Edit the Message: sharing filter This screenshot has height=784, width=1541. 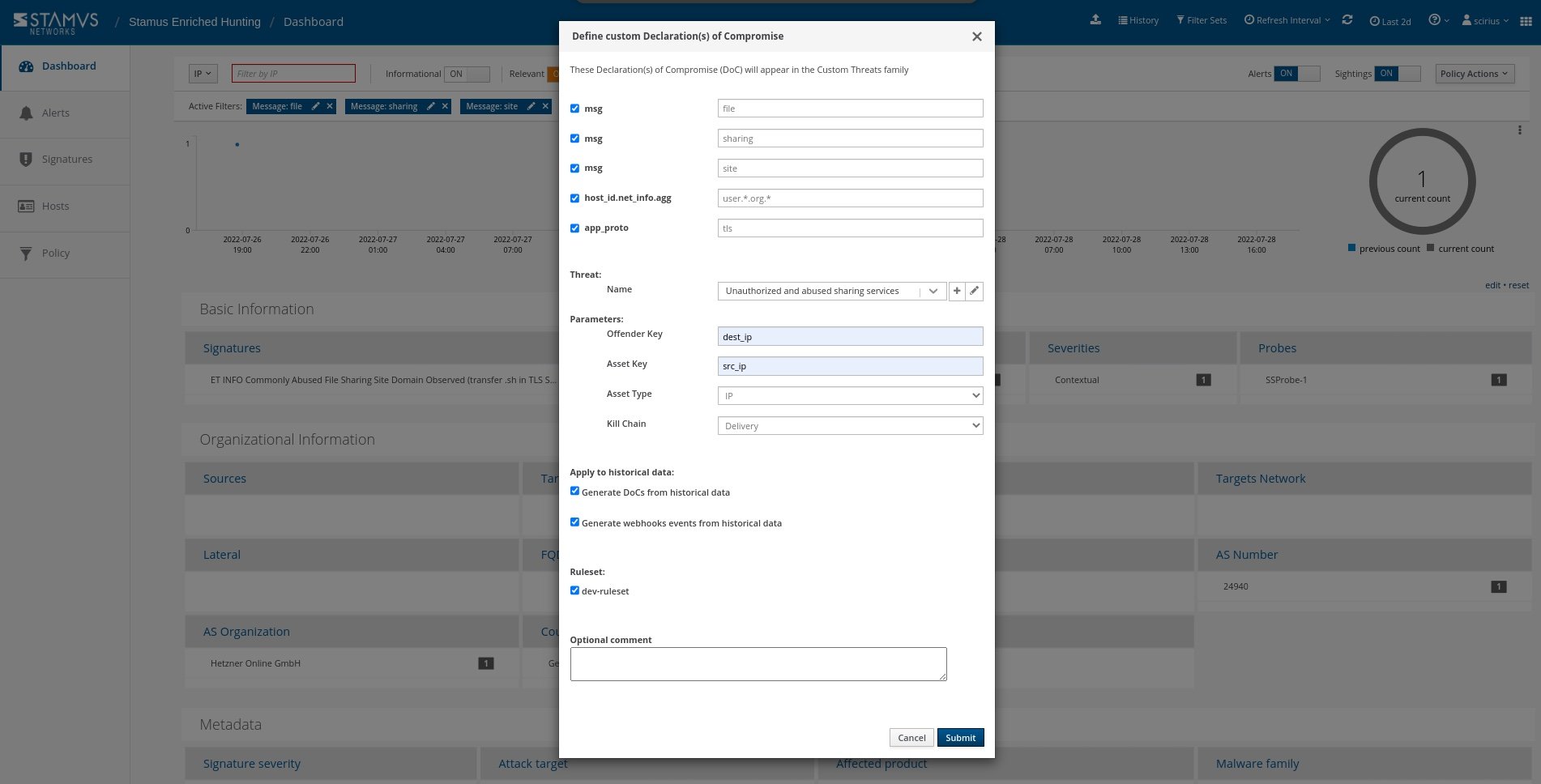[x=431, y=106]
